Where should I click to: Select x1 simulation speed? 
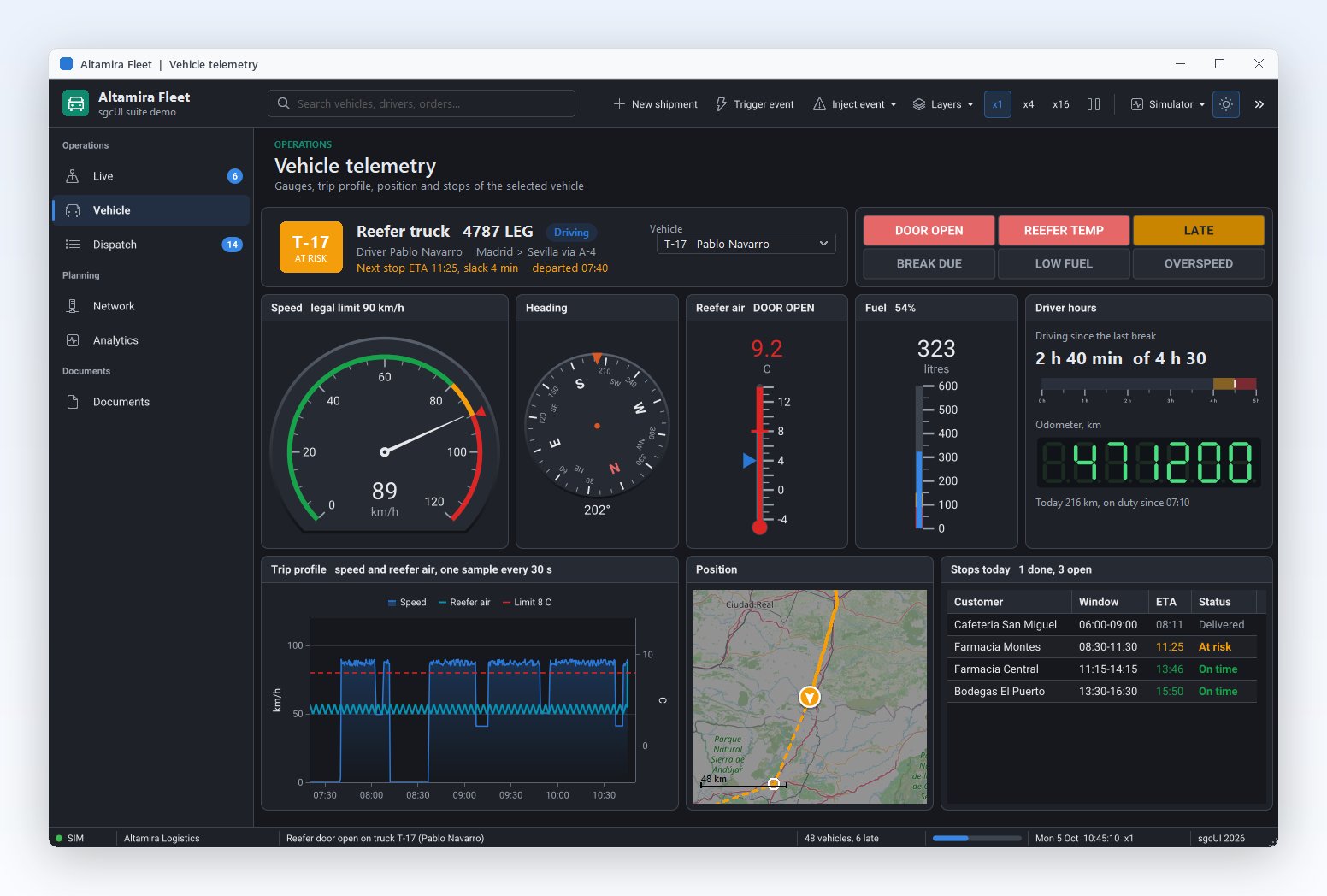point(998,104)
